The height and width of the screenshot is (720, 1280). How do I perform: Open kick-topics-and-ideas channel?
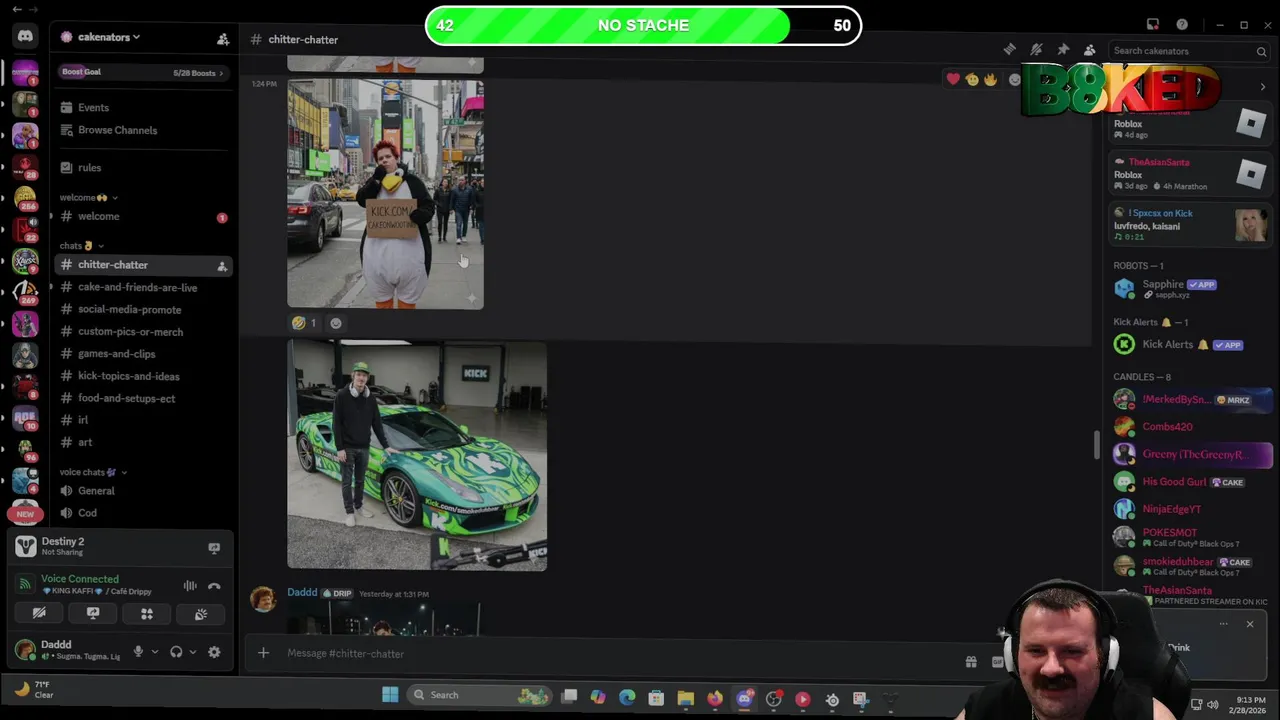pyautogui.click(x=128, y=377)
